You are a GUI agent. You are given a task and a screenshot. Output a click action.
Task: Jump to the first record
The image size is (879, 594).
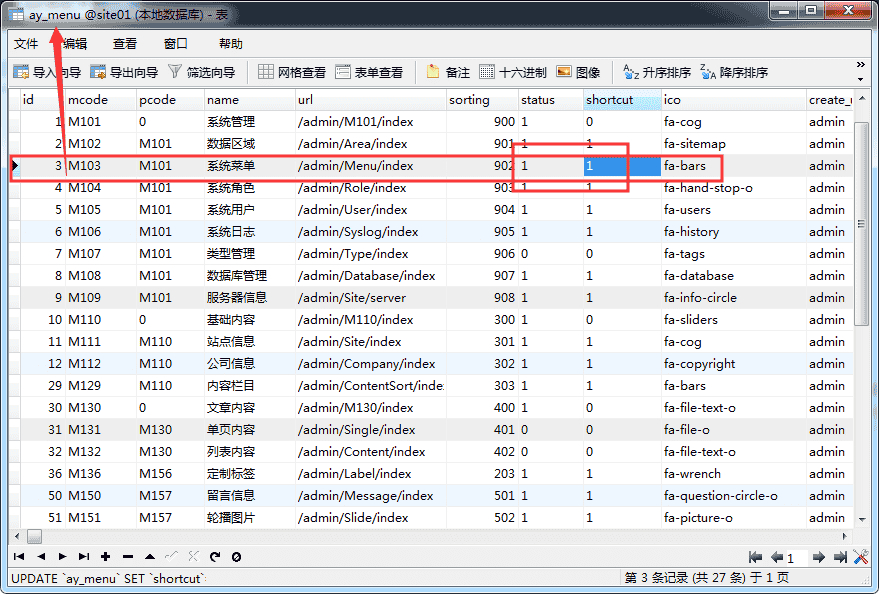pyautogui.click(x=18, y=557)
